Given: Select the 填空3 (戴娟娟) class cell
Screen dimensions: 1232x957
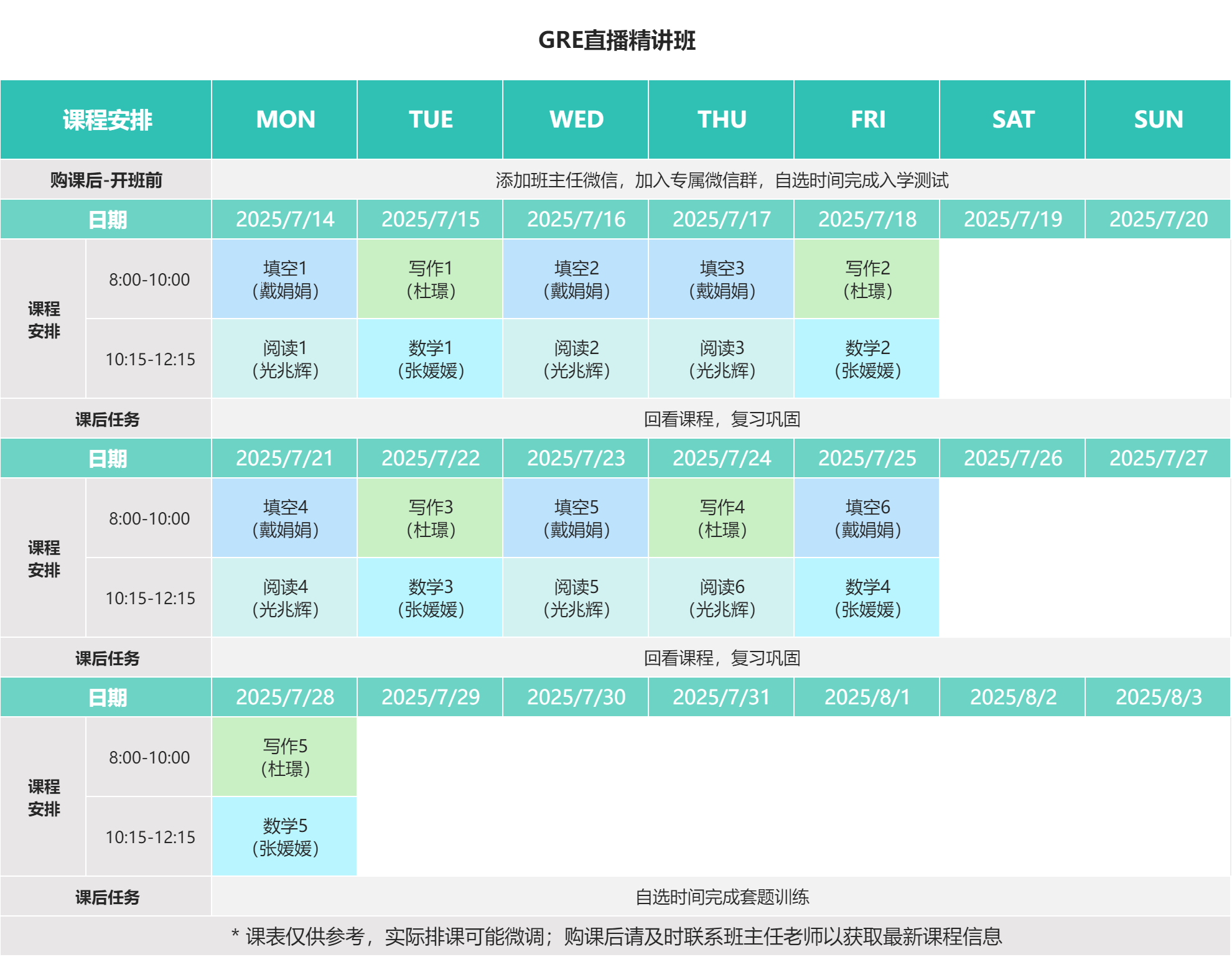Looking at the screenshot, I should click(x=722, y=279).
